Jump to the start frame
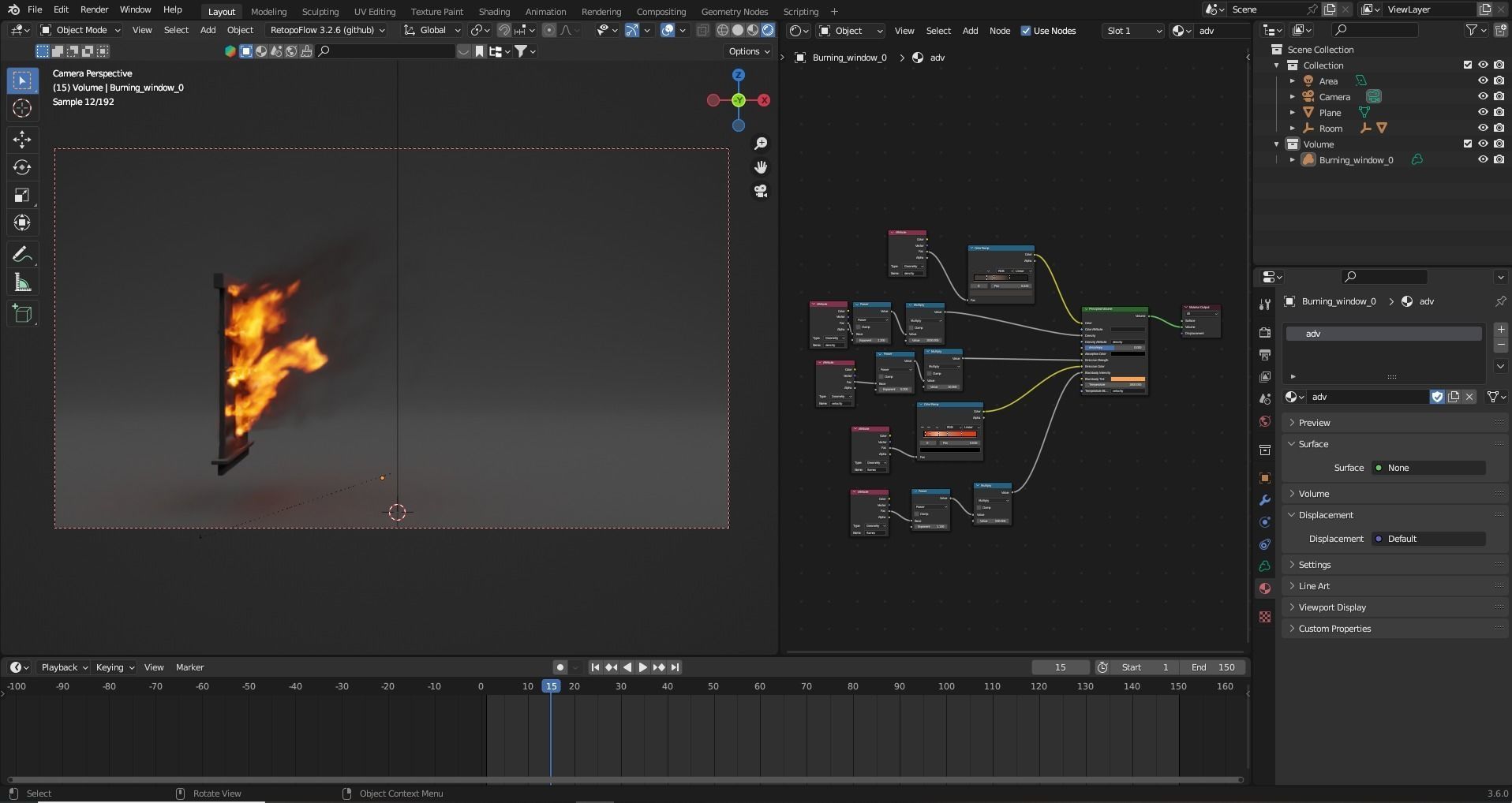 [595, 667]
